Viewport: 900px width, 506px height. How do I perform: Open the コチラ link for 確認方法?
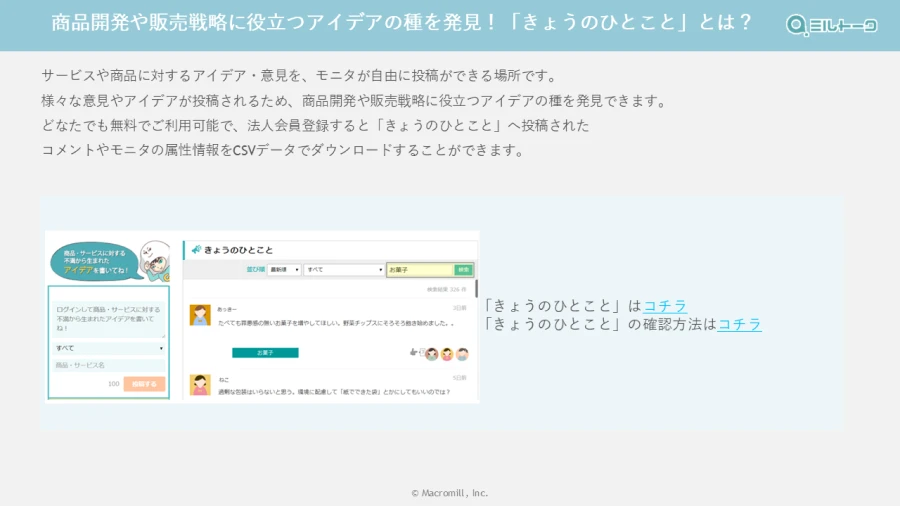point(739,324)
